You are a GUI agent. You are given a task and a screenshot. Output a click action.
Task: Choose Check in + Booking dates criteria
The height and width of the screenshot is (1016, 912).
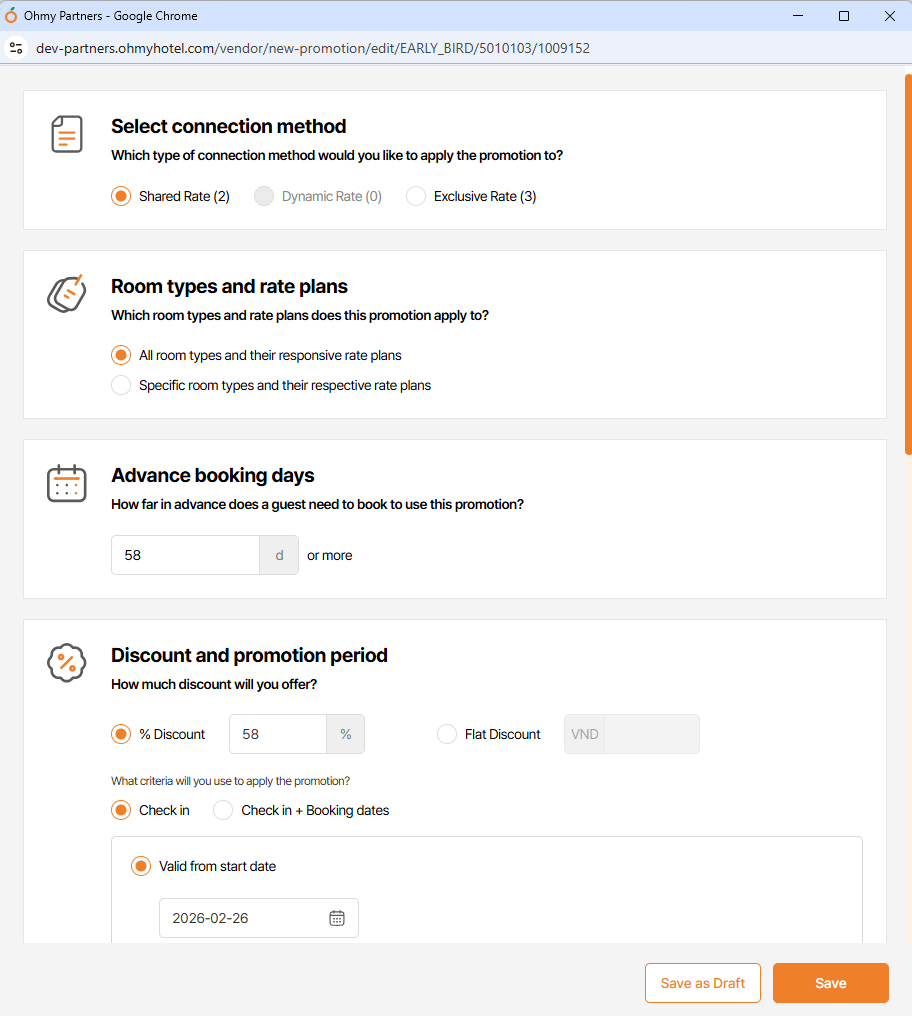click(x=223, y=810)
